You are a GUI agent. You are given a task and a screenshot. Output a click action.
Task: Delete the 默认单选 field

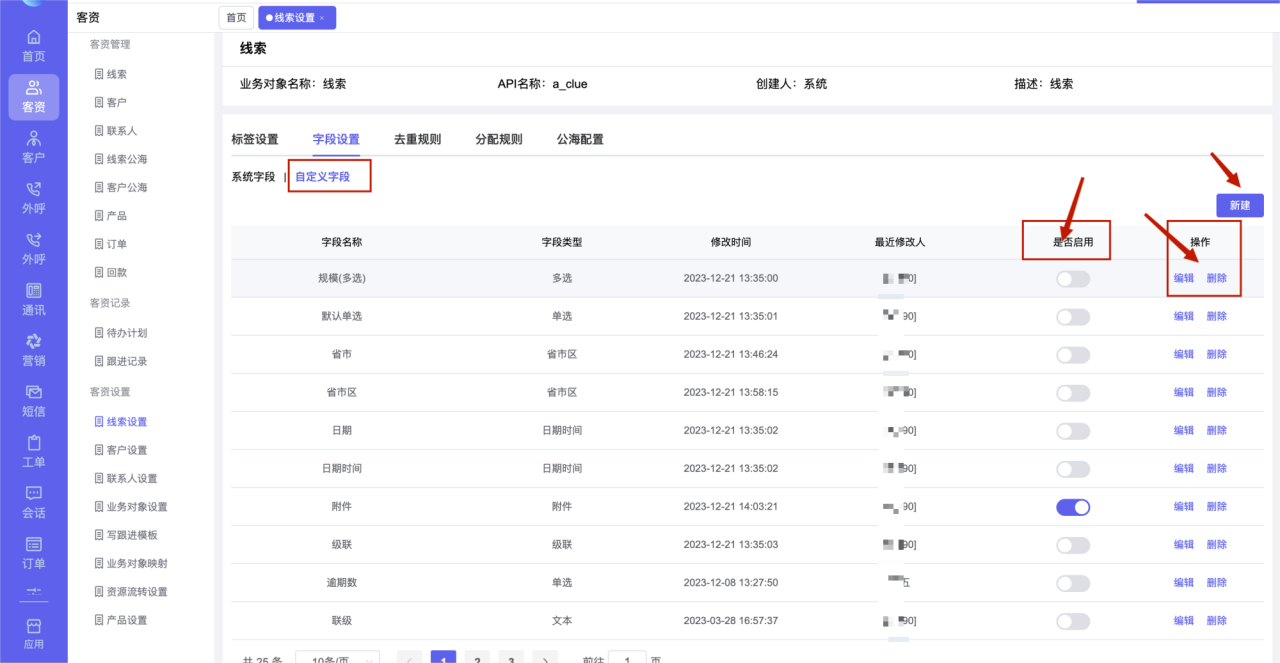1217,316
